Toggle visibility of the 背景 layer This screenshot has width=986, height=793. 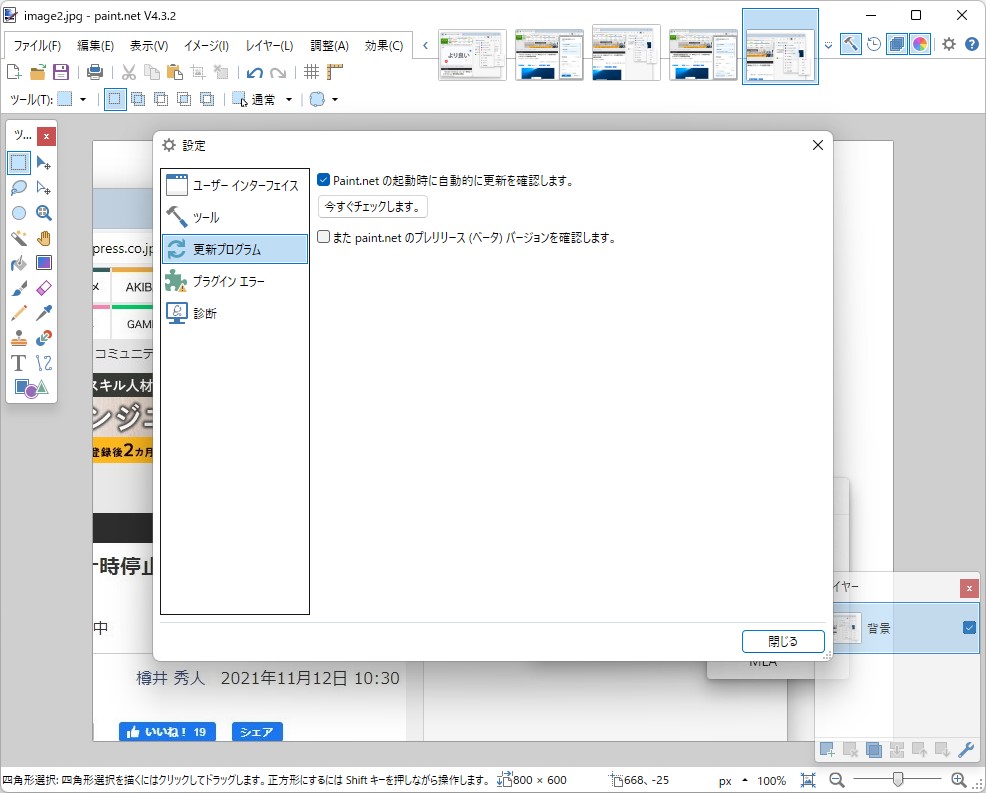[968, 627]
